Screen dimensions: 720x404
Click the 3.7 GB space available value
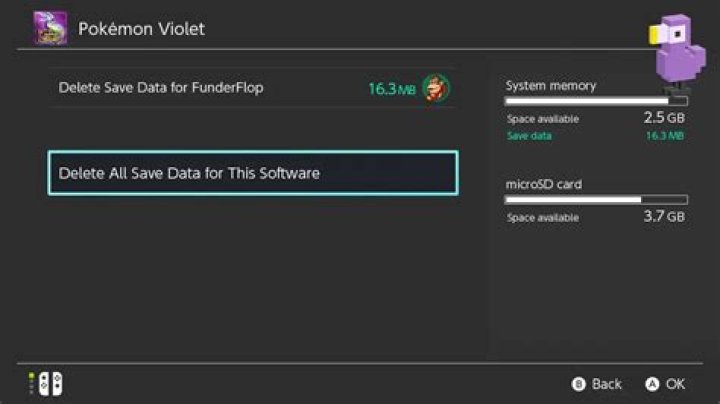(x=664, y=216)
